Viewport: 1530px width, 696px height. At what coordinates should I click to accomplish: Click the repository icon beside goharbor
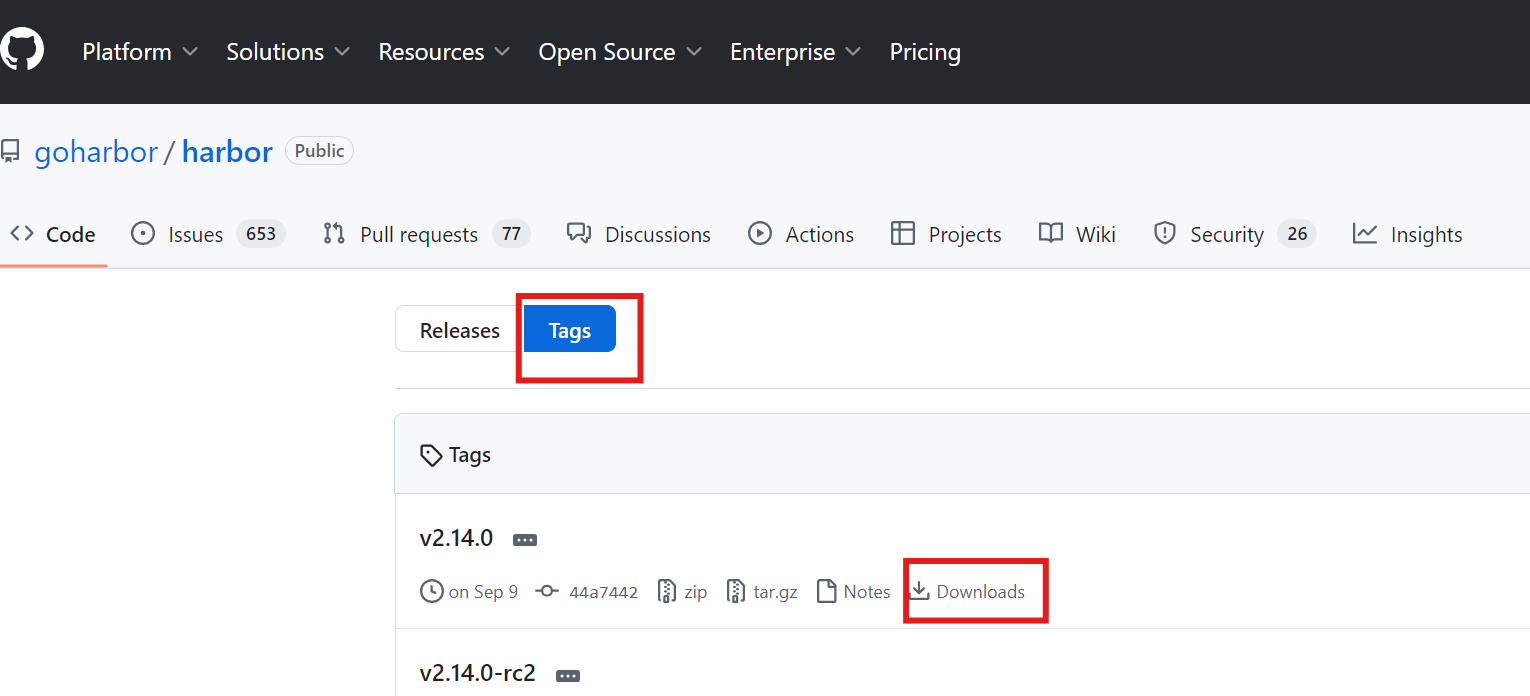click(x=10, y=152)
